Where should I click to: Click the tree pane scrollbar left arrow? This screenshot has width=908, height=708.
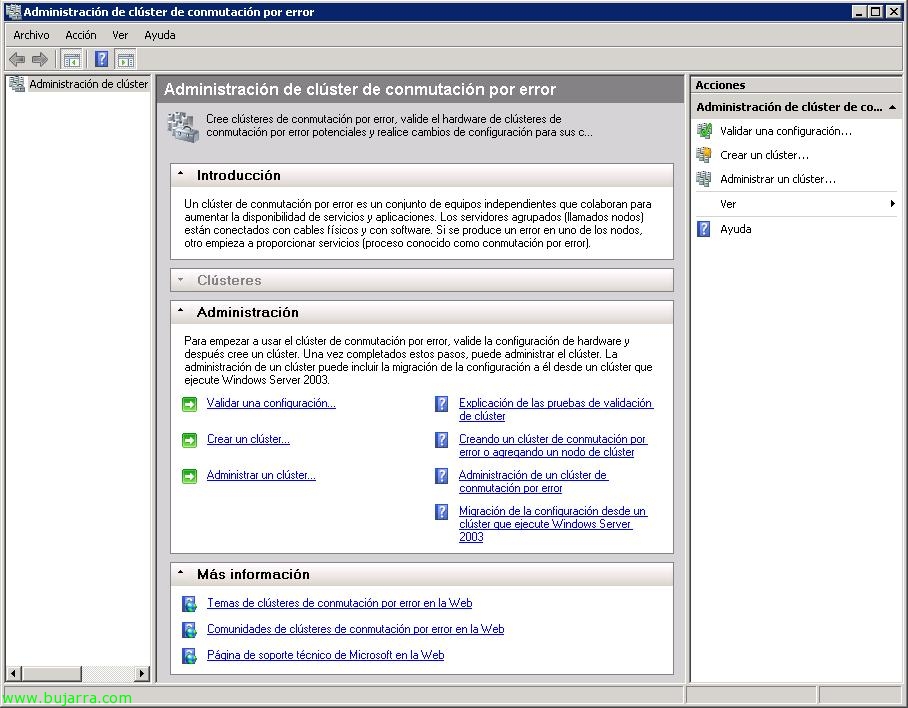pos(14,673)
